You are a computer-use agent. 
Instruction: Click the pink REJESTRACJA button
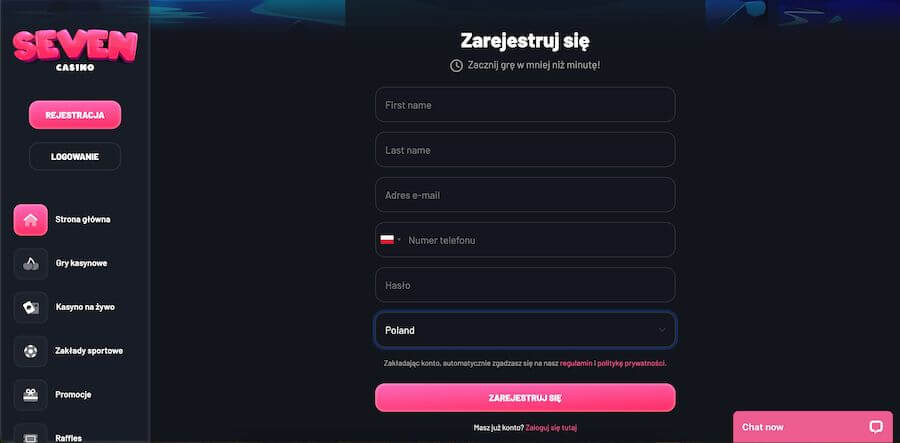(x=75, y=115)
